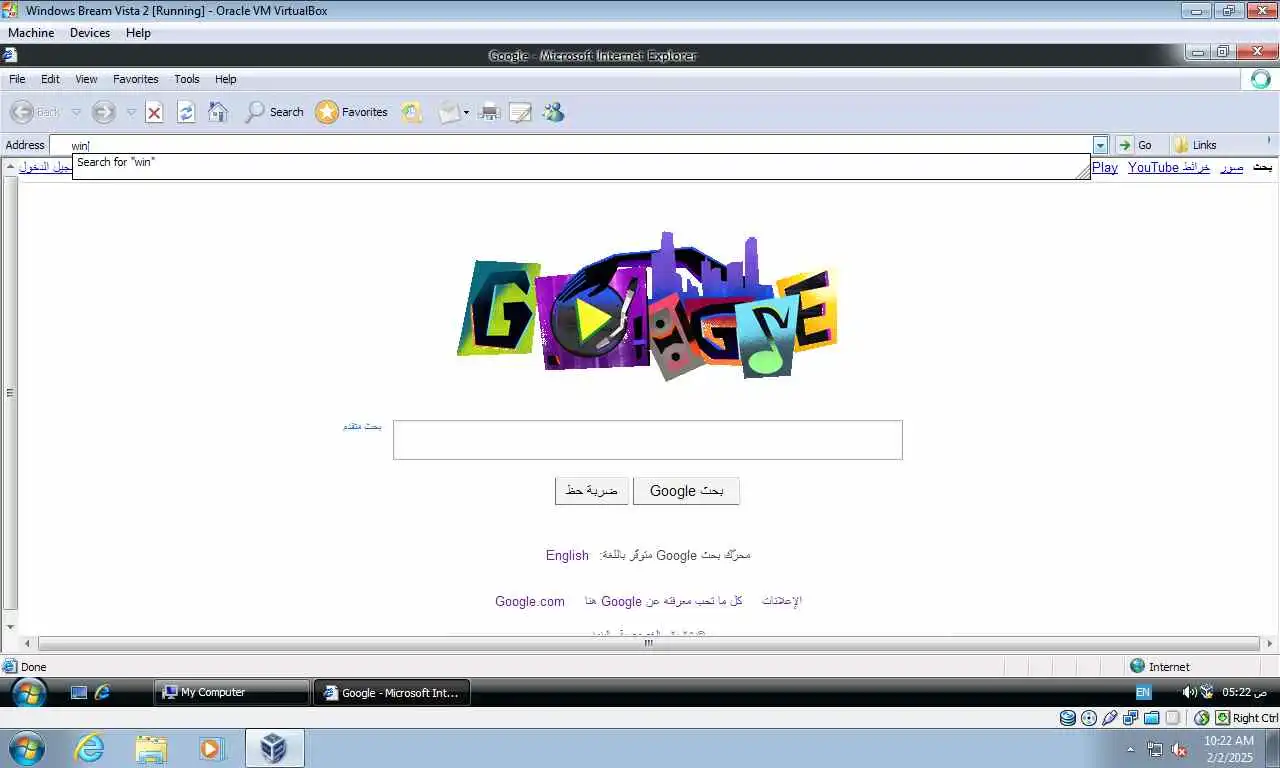1280x768 pixels.
Task: Open the Favorites star button
Action: tap(352, 112)
